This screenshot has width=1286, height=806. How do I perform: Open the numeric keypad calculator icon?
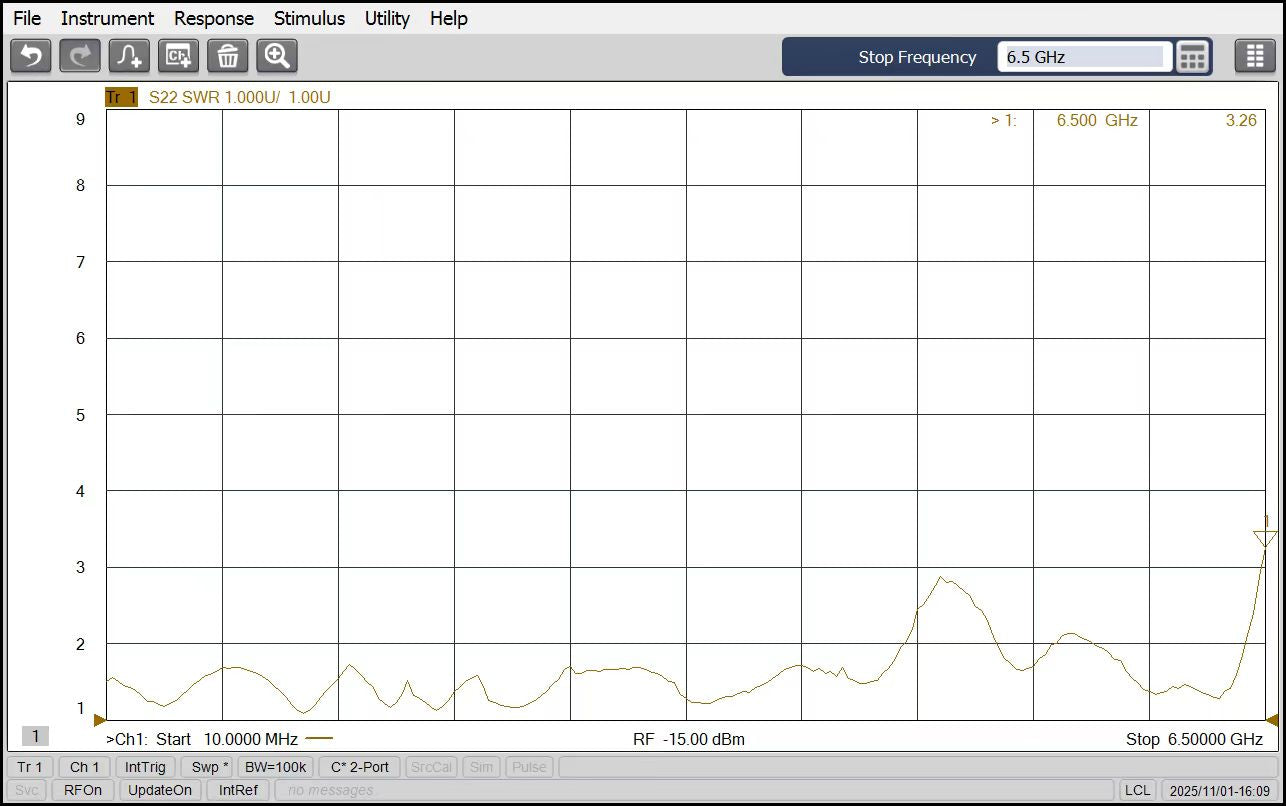[1192, 57]
